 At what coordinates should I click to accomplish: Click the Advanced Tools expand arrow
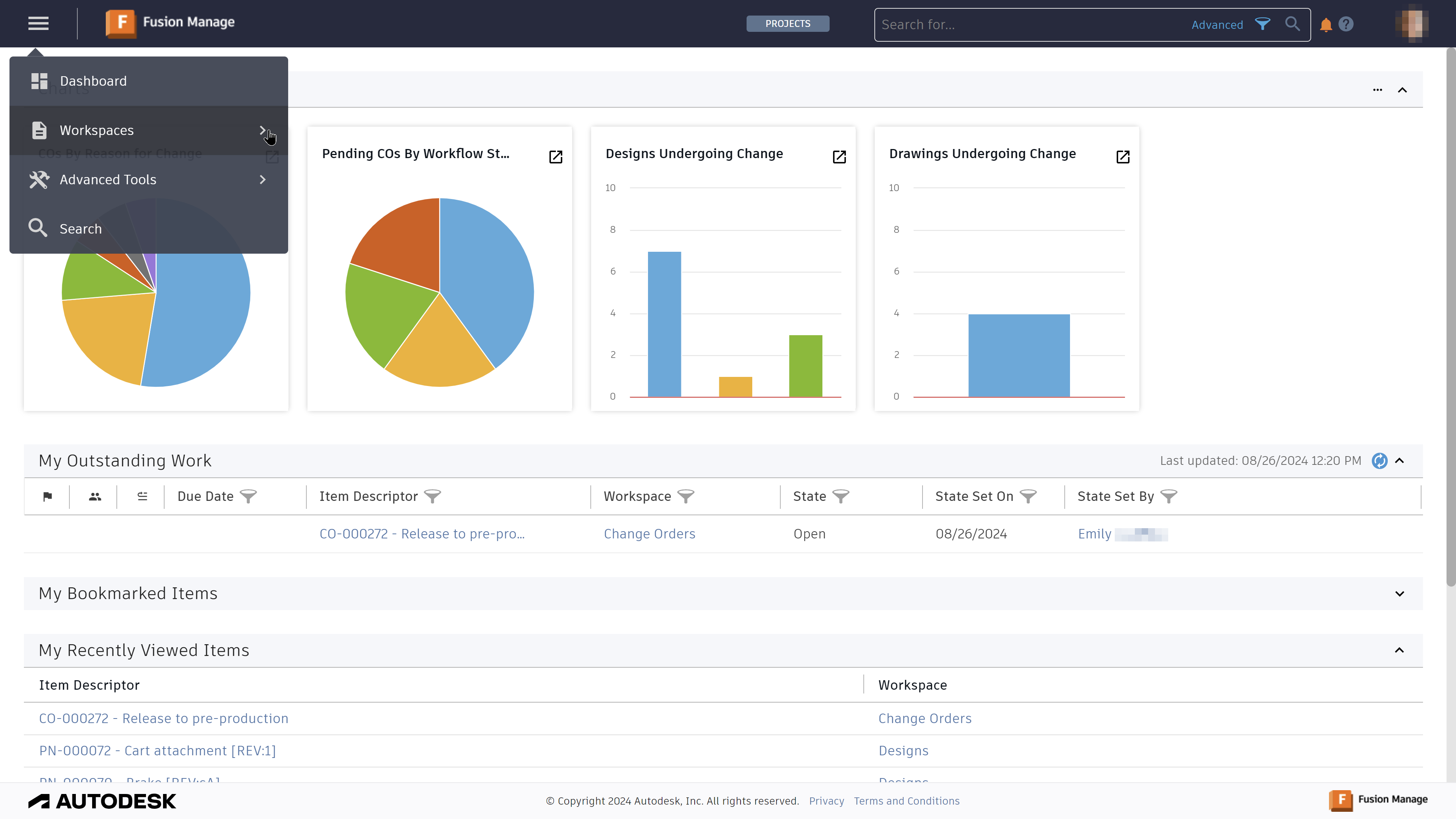pyautogui.click(x=264, y=179)
